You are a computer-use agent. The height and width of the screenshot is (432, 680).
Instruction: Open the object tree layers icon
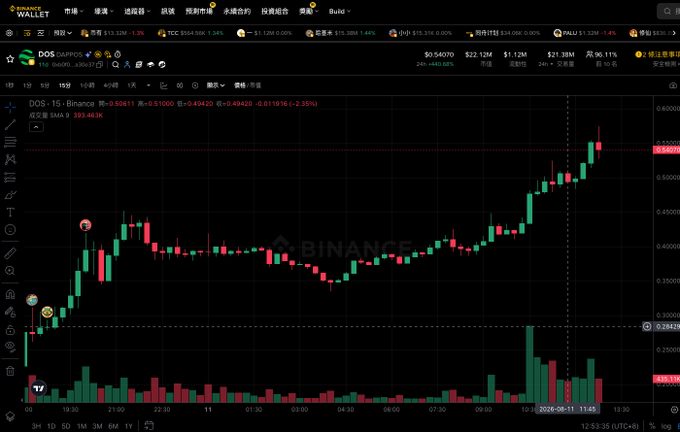click(10, 416)
